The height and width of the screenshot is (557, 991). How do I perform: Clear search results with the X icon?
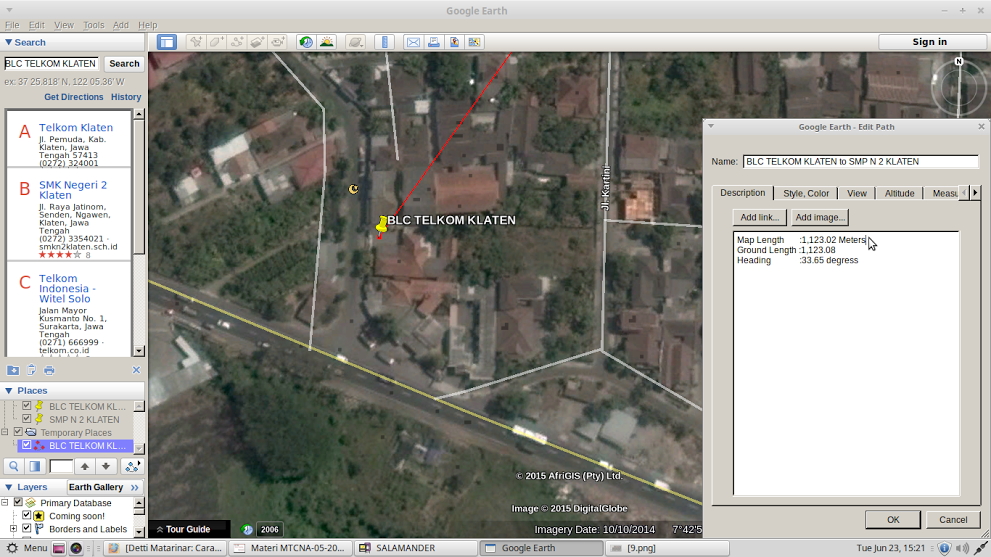(136, 370)
